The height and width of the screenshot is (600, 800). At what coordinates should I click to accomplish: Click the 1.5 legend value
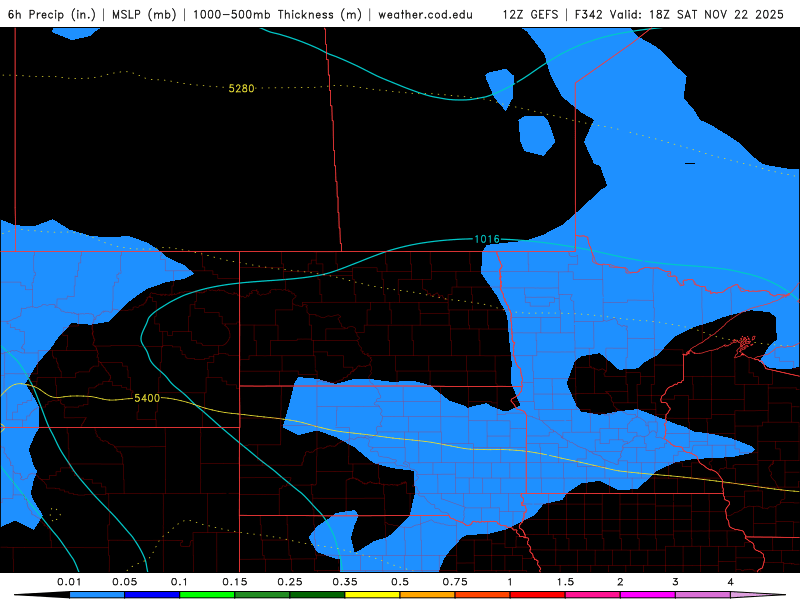(565, 582)
